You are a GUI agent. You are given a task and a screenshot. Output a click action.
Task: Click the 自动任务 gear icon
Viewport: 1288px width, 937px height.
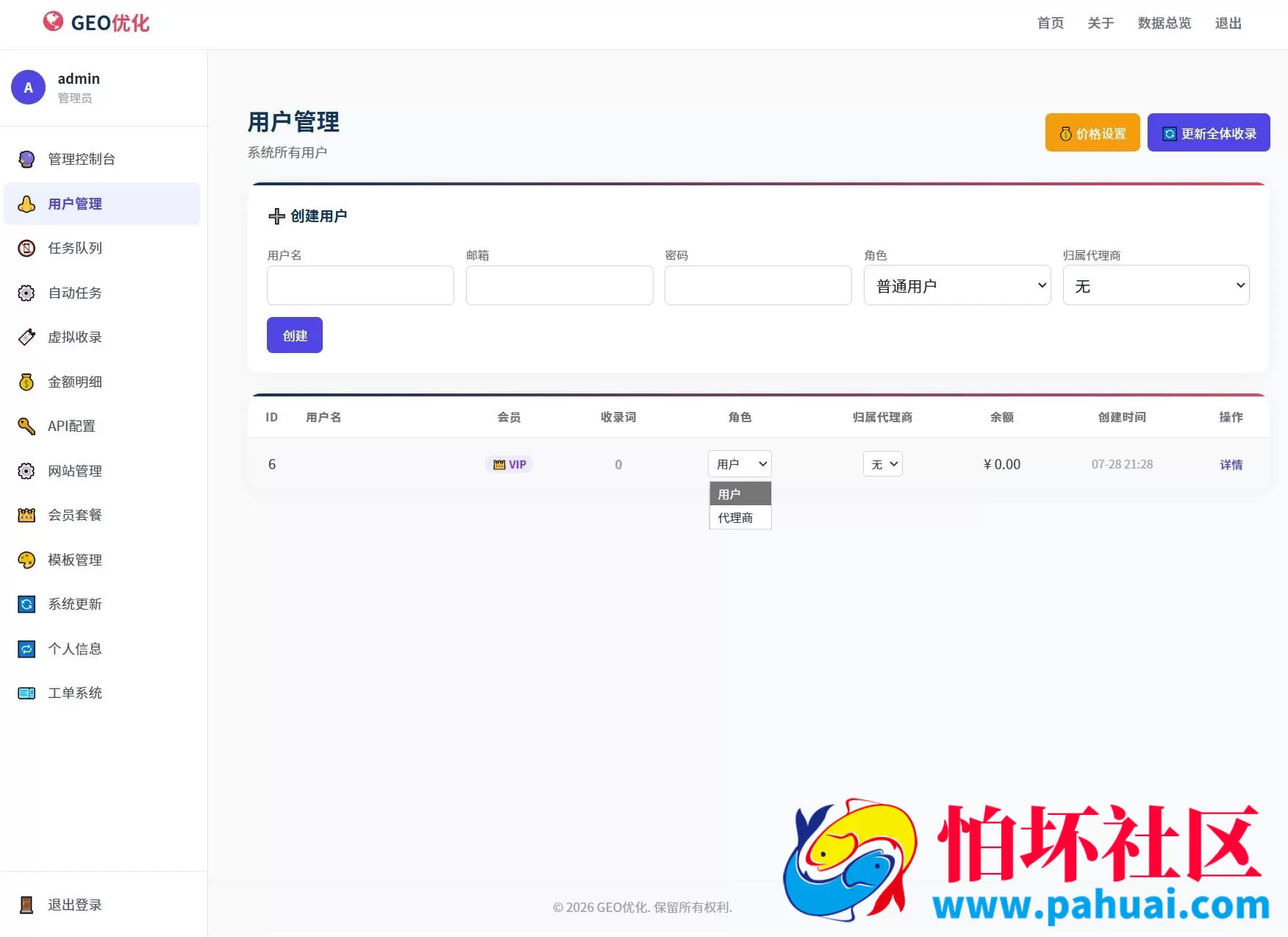coord(26,293)
